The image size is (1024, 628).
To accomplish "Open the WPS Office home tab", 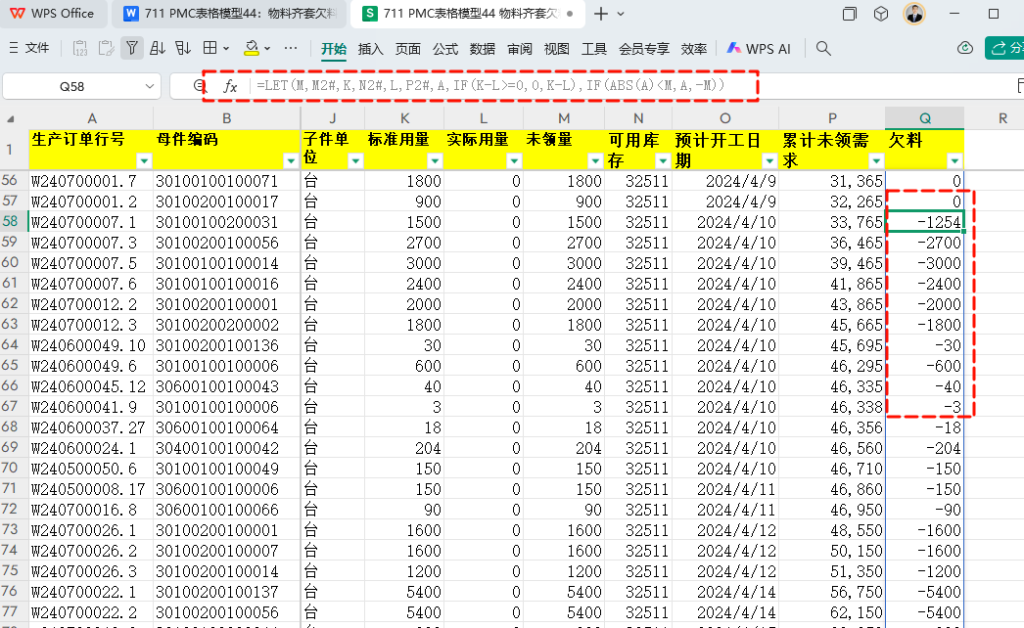I will pyautogui.click(x=52, y=13).
